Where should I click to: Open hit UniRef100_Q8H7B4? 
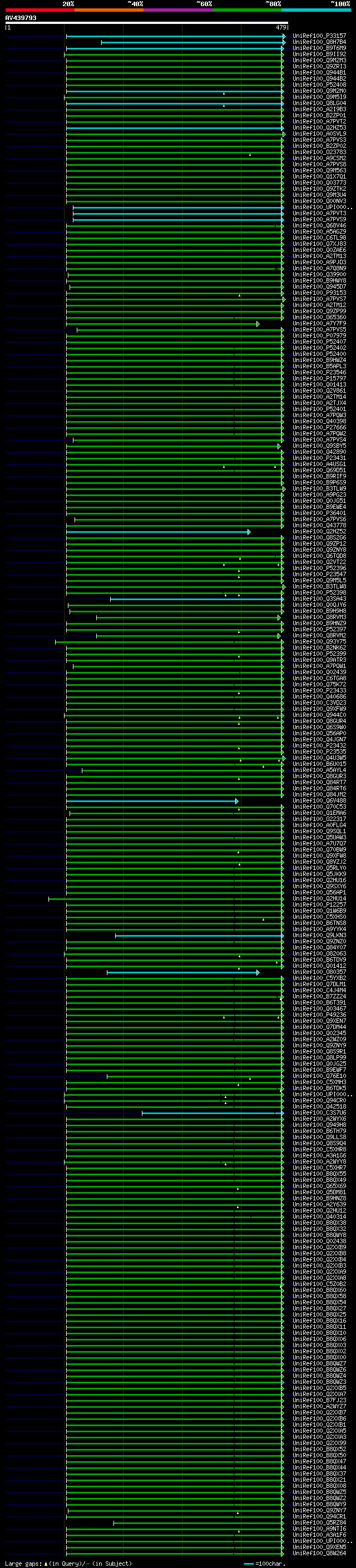(x=319, y=42)
